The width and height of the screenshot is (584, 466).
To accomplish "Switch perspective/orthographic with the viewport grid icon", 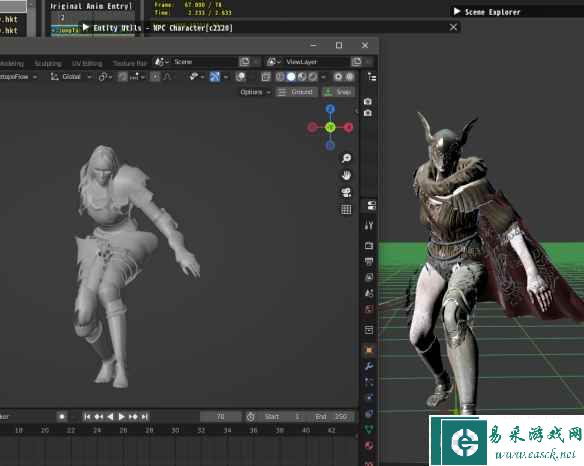I will (x=346, y=209).
